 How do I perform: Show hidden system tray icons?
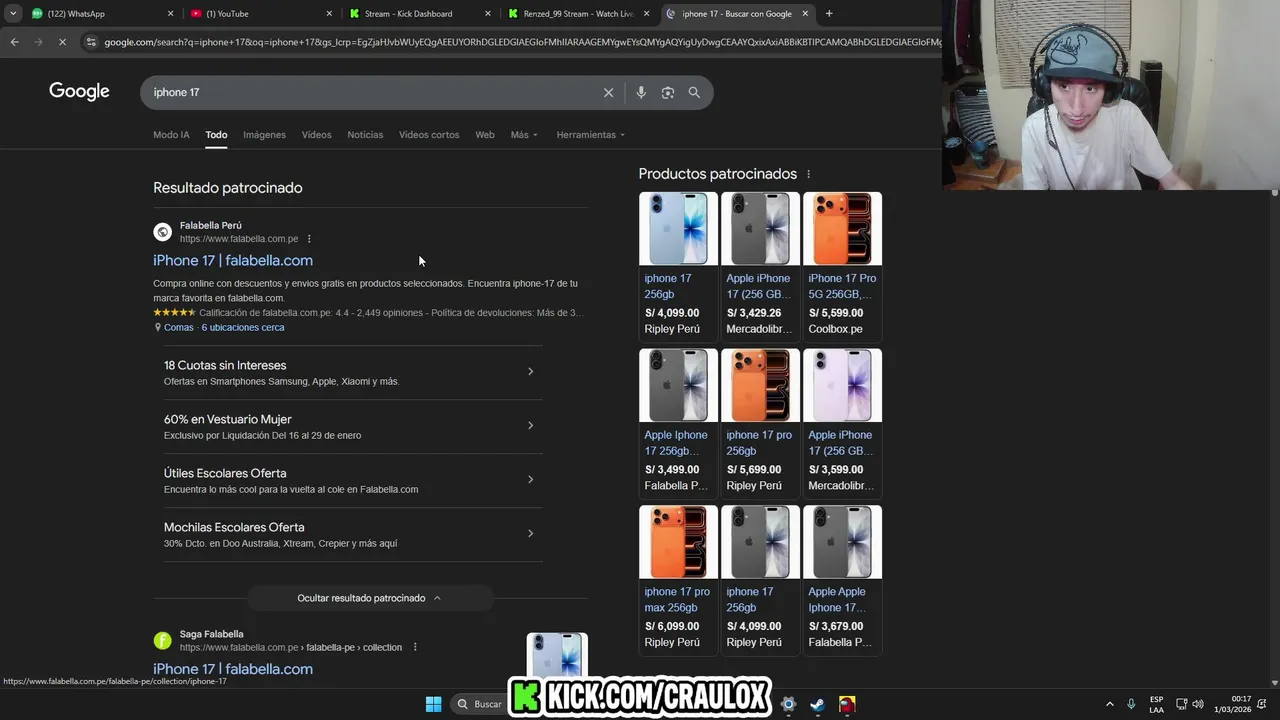[1109, 704]
